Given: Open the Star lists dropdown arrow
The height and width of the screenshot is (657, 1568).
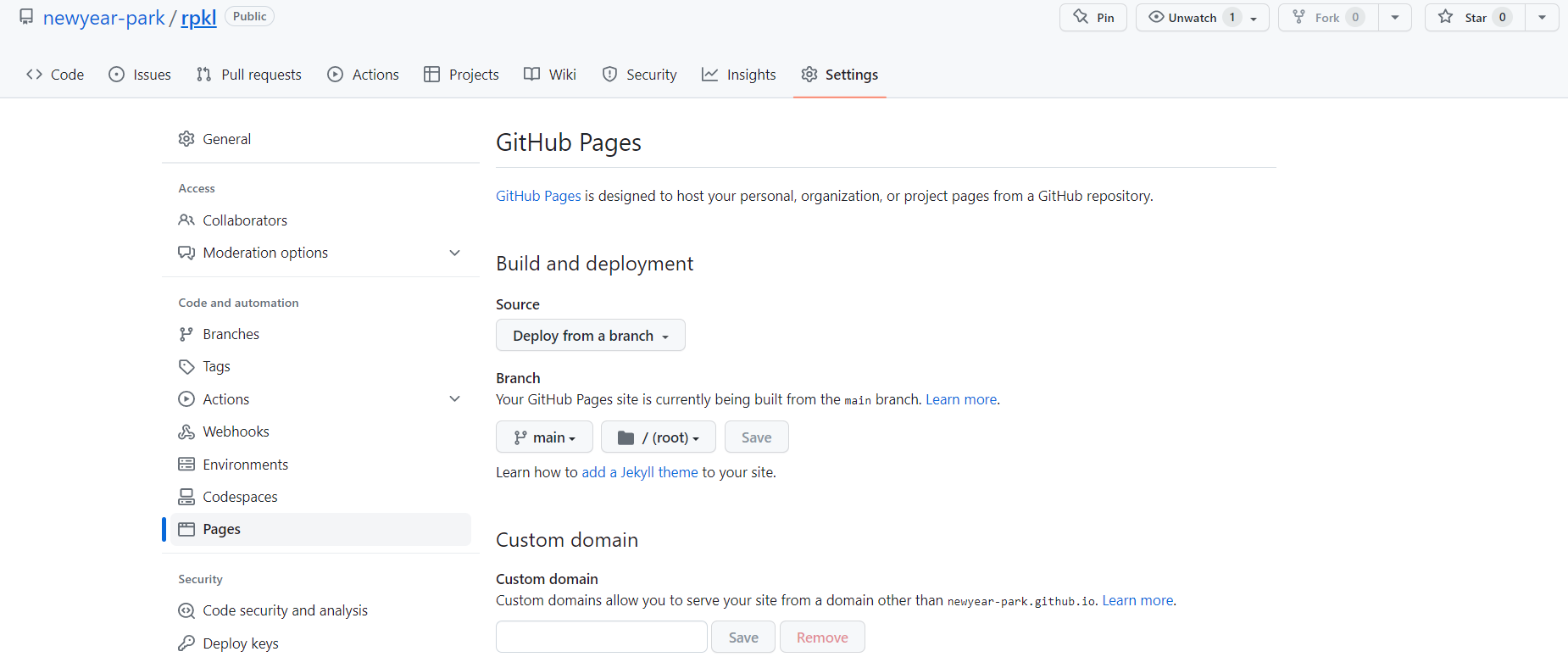Looking at the screenshot, I should pyautogui.click(x=1543, y=18).
